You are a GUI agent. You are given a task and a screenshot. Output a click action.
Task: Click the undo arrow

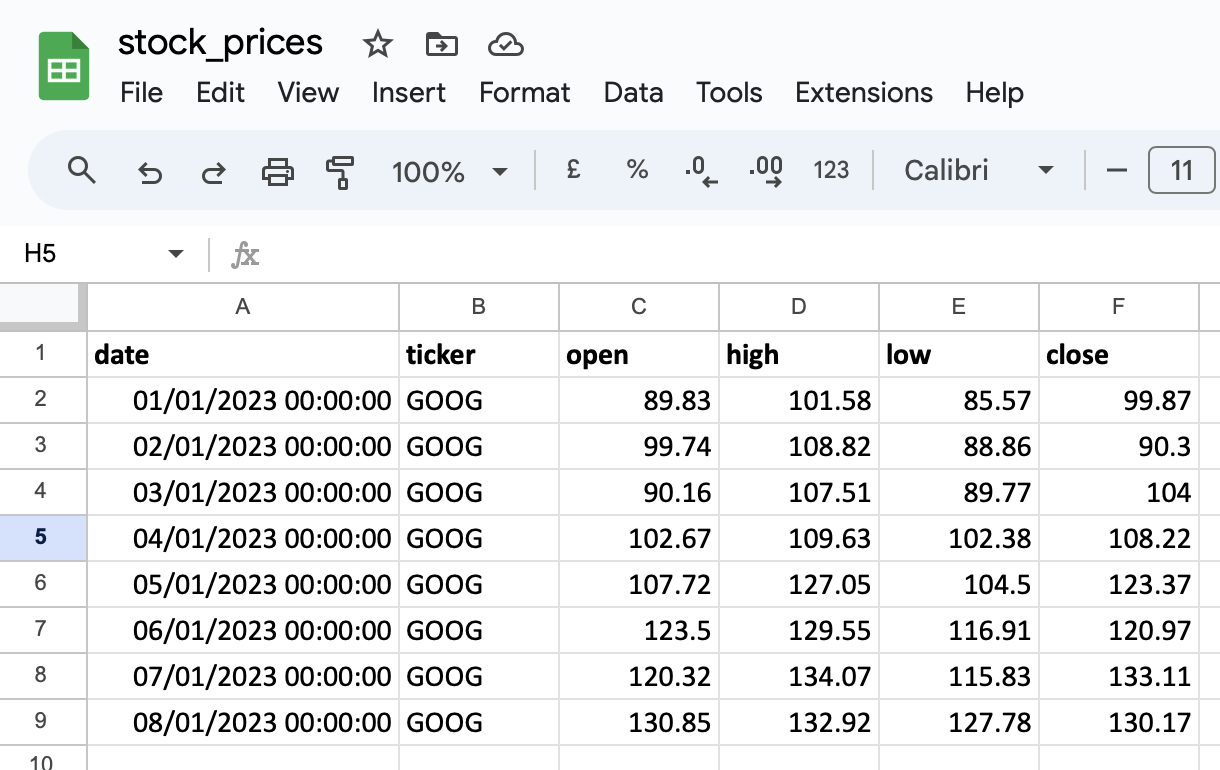[x=149, y=173]
